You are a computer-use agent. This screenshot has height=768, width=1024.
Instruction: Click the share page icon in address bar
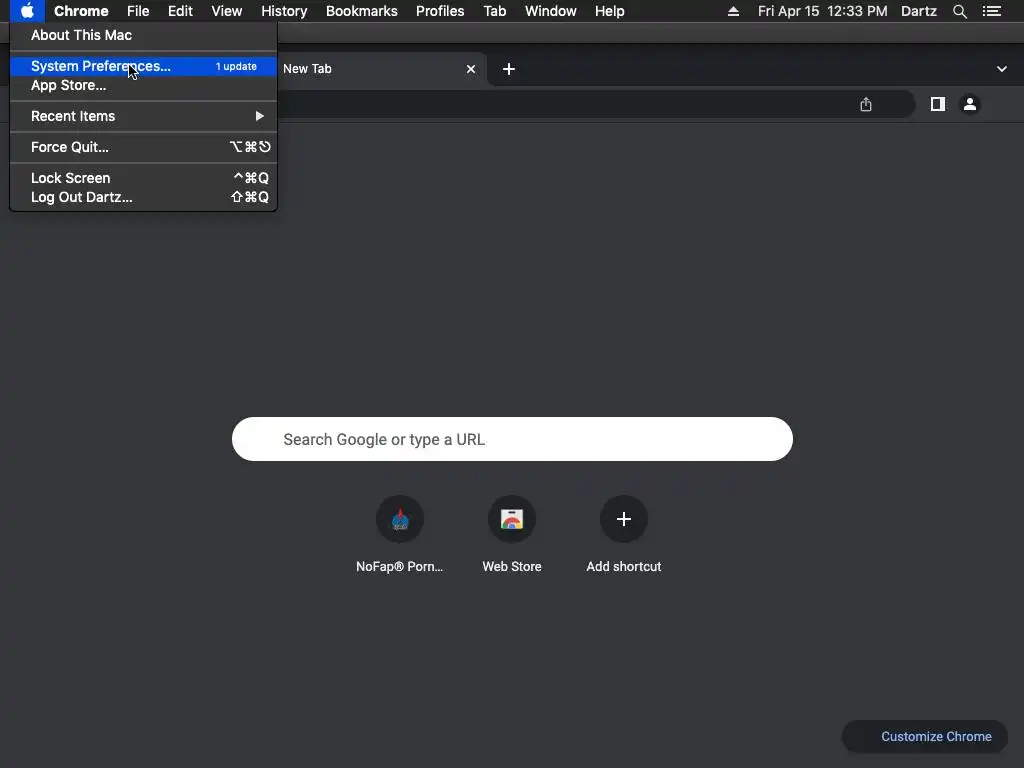[x=866, y=104]
